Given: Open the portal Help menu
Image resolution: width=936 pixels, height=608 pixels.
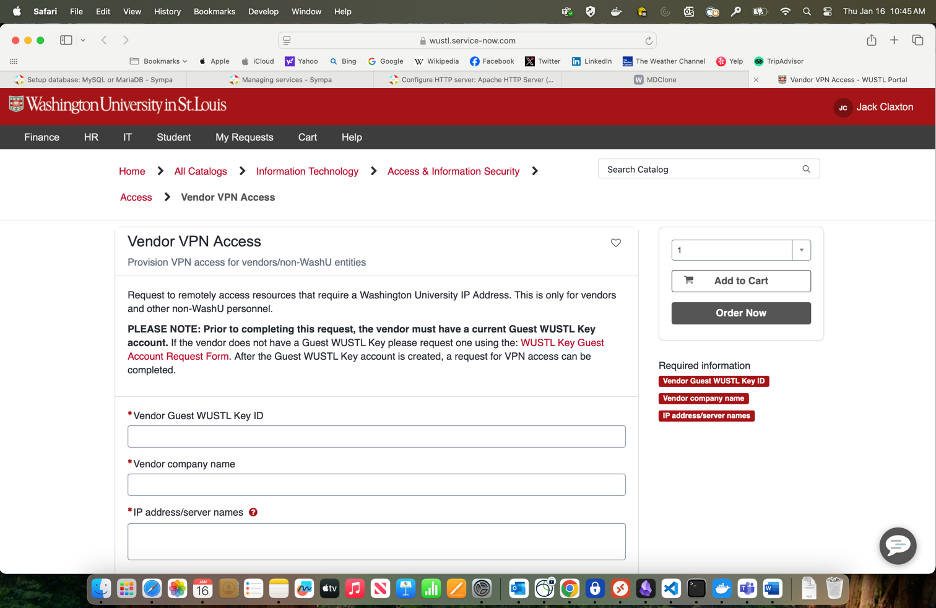Looking at the screenshot, I should click(x=352, y=137).
